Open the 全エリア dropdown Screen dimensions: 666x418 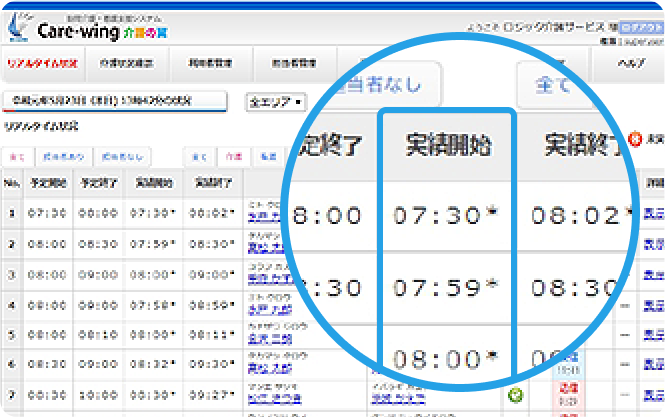click(276, 102)
